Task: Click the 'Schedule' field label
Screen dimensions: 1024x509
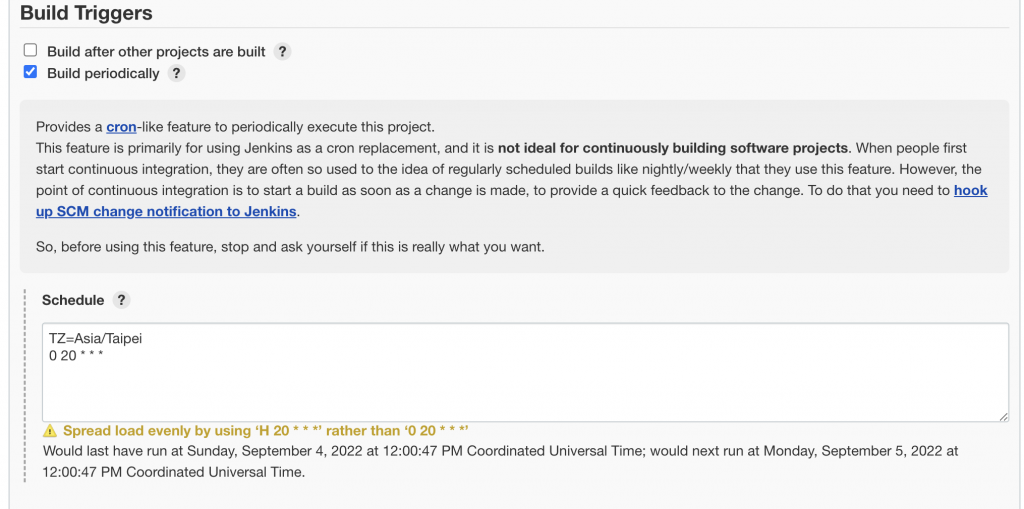Action: pos(73,300)
